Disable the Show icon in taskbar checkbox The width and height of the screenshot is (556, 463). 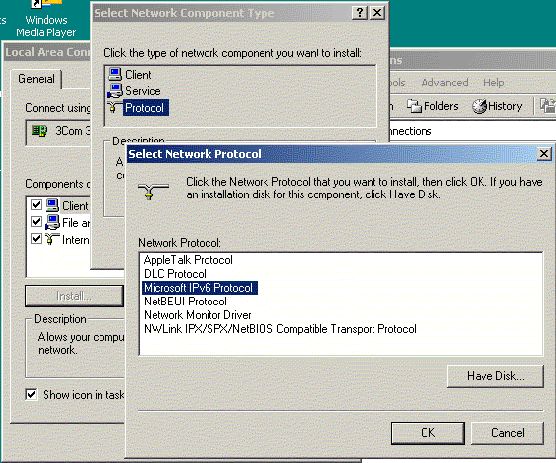[x=31, y=394]
